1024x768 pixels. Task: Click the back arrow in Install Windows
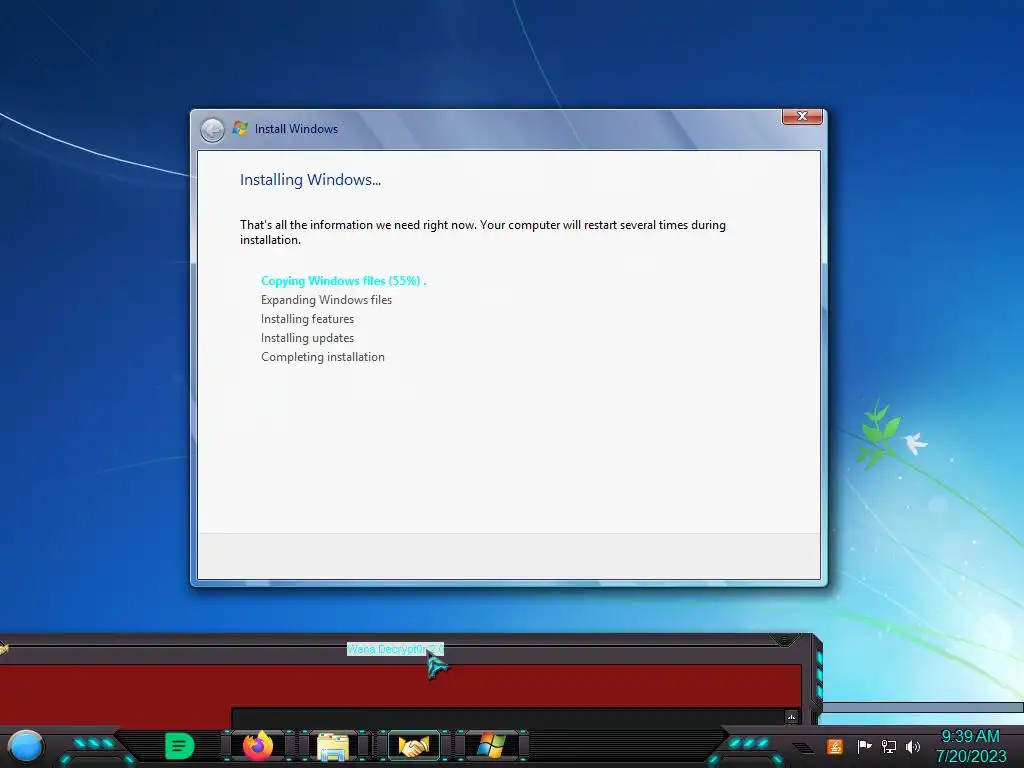click(212, 130)
